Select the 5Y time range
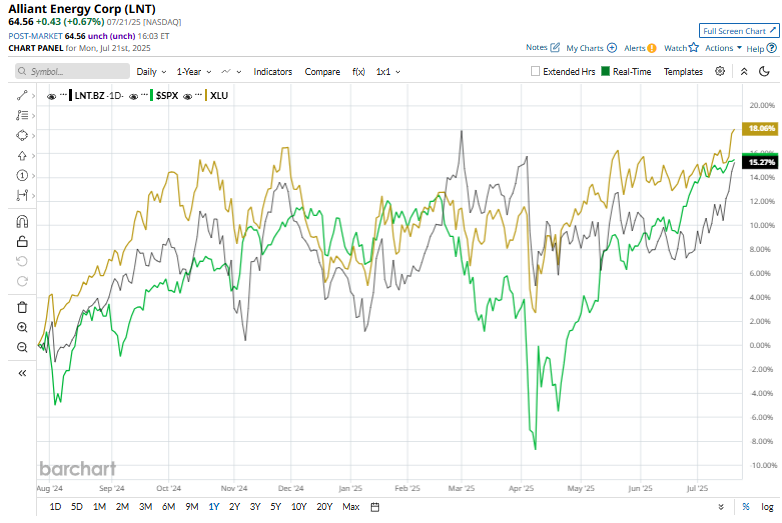This screenshot has height=523, width=782. [x=275, y=507]
